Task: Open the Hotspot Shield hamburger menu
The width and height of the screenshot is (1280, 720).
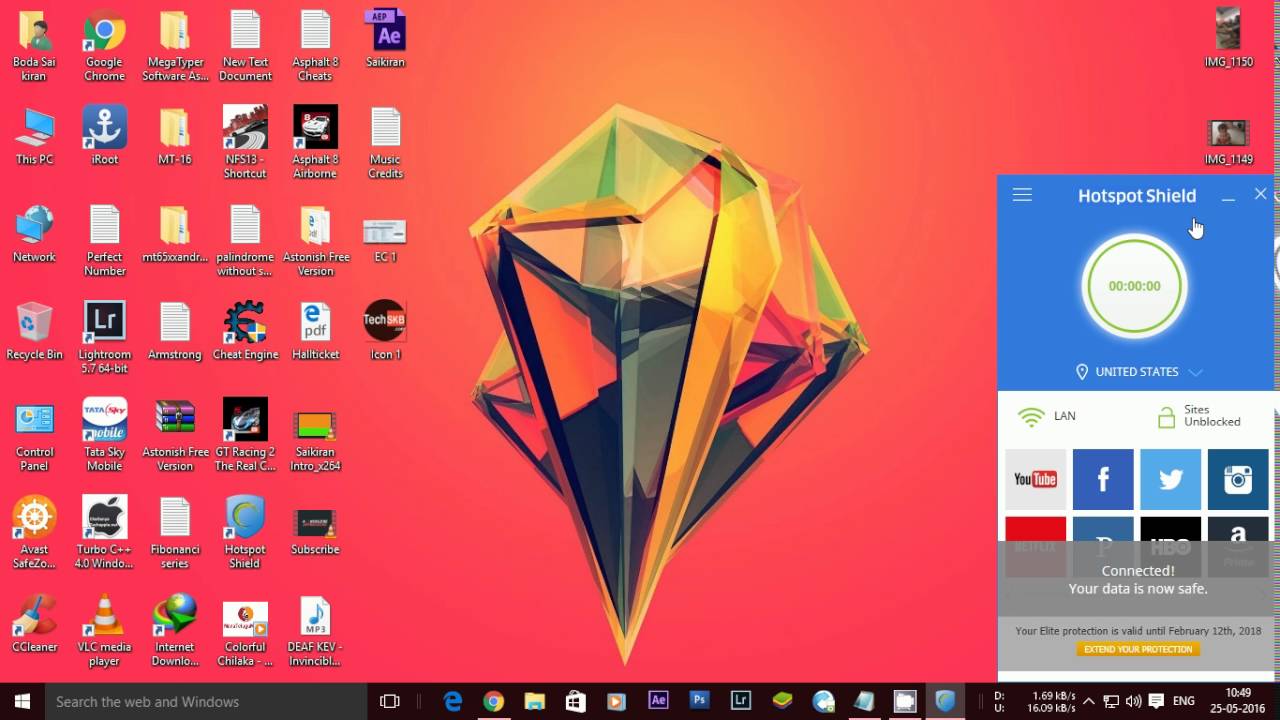Action: [x=1022, y=195]
